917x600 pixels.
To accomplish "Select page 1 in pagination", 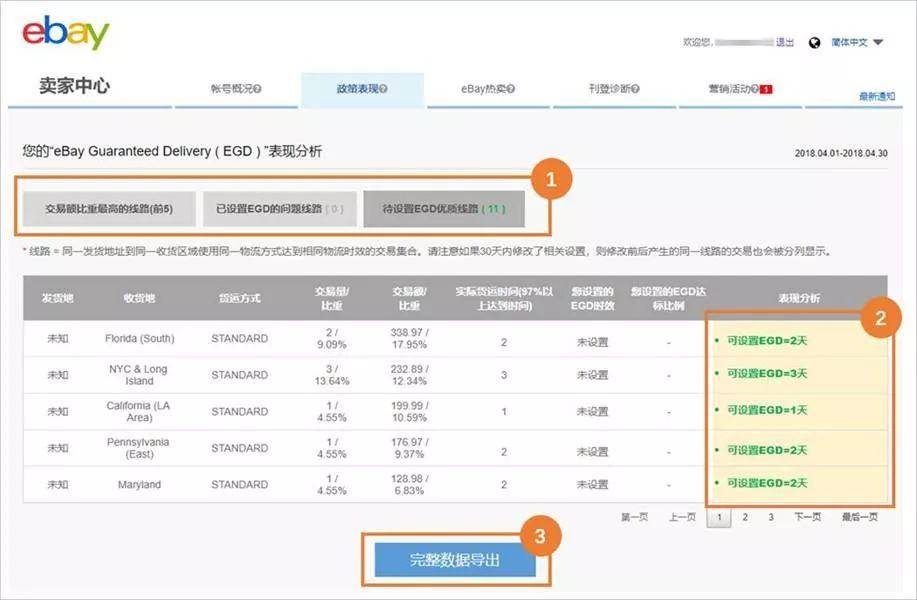I will tap(719, 518).
